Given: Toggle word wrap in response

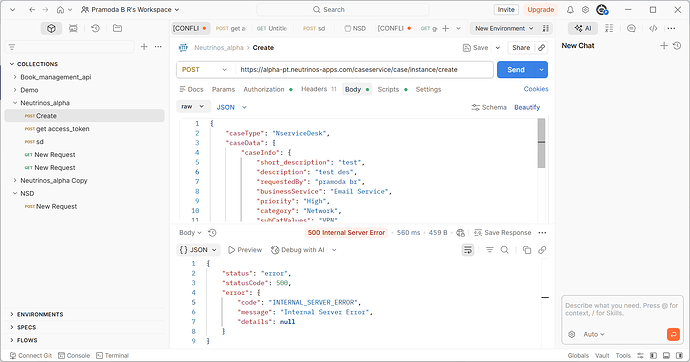Looking at the screenshot, I should pyautogui.click(x=468, y=250).
